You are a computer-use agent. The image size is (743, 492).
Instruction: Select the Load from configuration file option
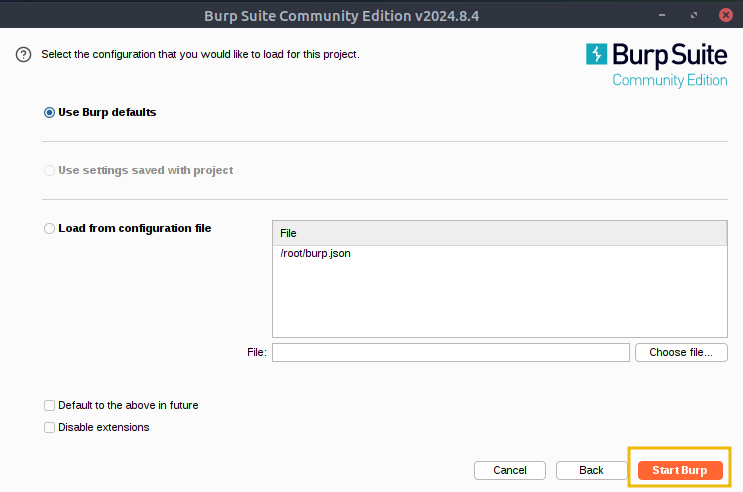pyautogui.click(x=49, y=228)
